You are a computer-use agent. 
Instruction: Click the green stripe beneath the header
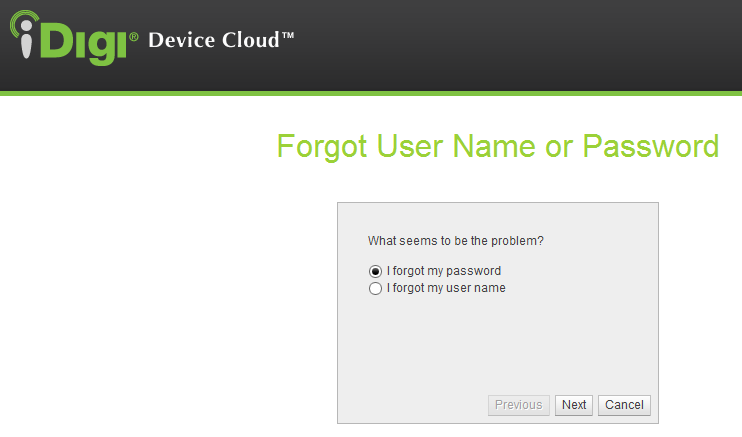tap(400, 93)
